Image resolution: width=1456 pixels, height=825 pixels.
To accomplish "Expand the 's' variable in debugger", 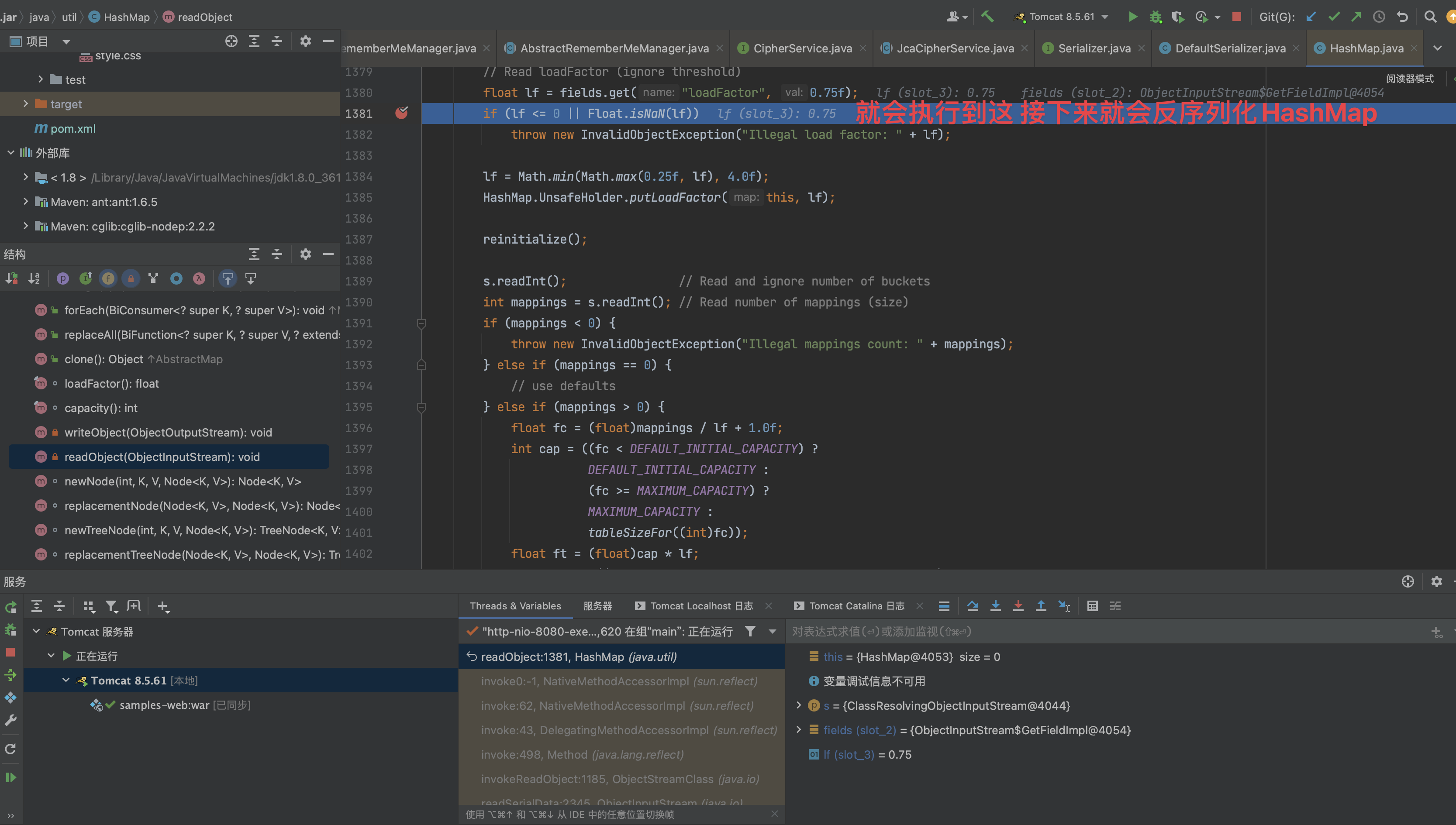I will point(799,705).
